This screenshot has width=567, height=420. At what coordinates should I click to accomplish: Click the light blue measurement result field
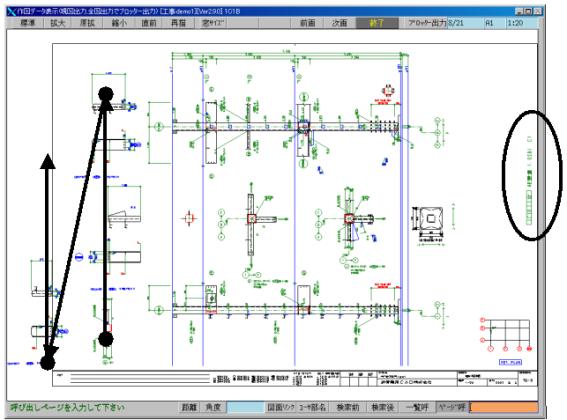click(246, 407)
